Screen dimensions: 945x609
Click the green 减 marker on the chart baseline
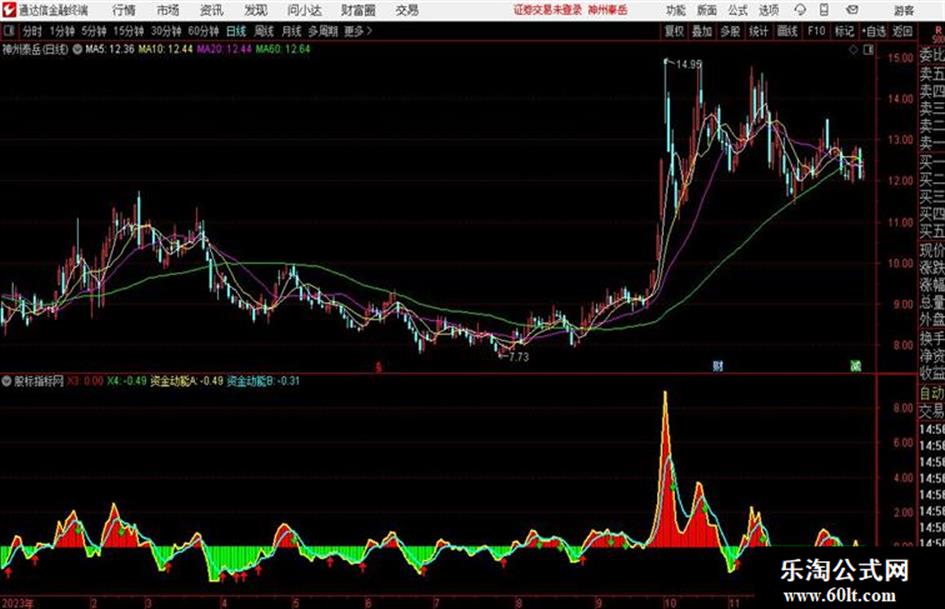[856, 366]
